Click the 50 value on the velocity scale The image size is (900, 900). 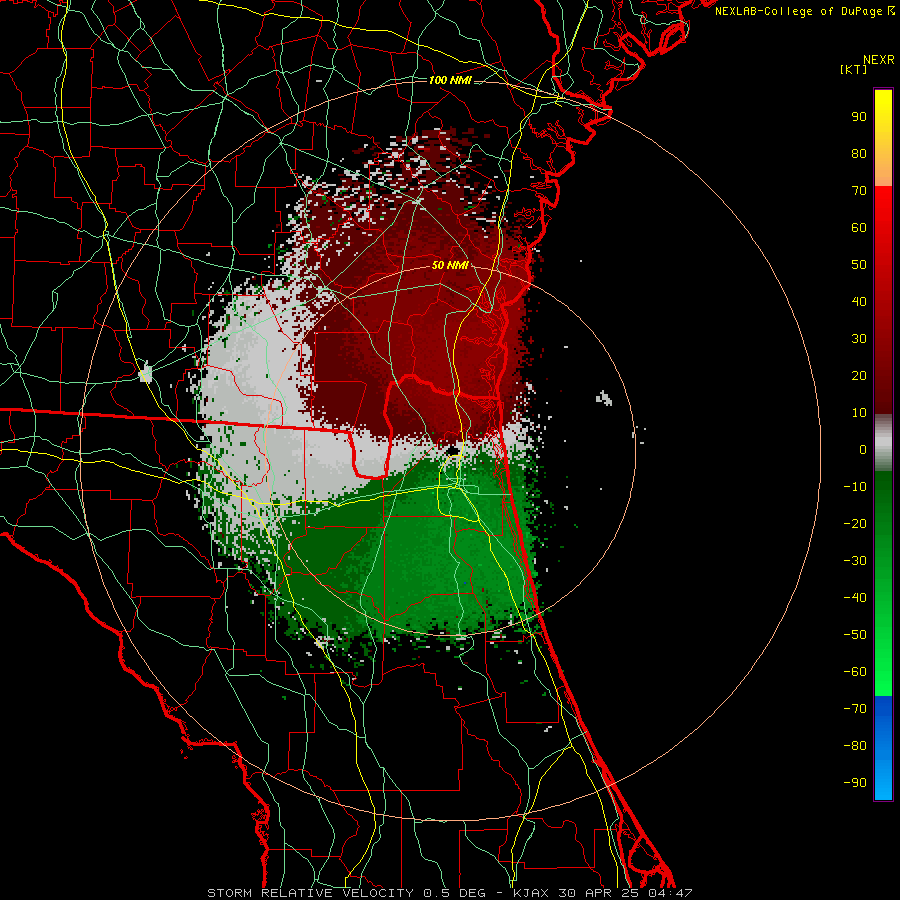859,265
